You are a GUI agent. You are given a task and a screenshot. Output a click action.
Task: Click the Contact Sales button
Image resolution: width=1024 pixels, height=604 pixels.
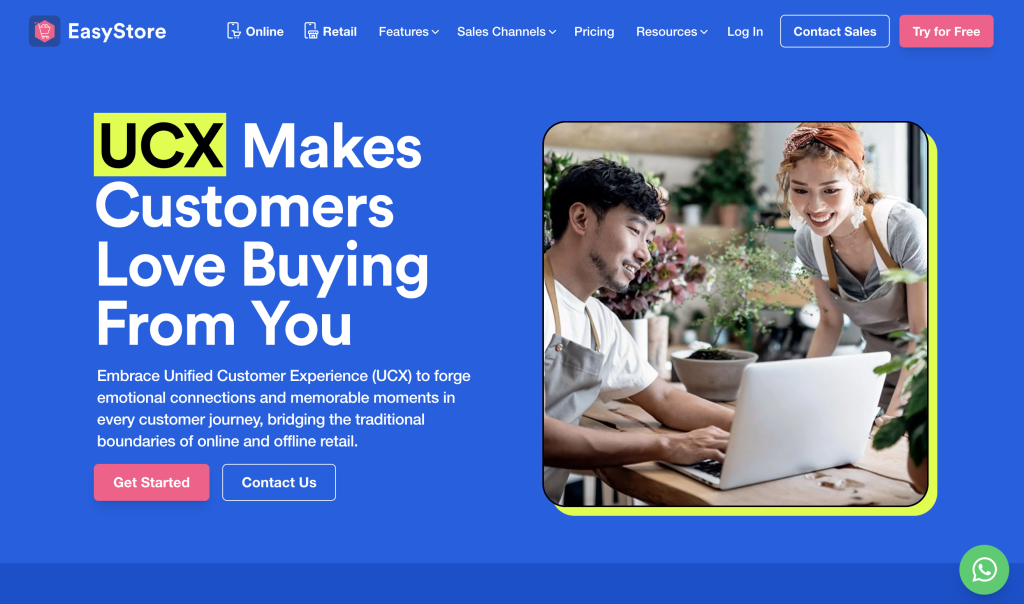835,31
